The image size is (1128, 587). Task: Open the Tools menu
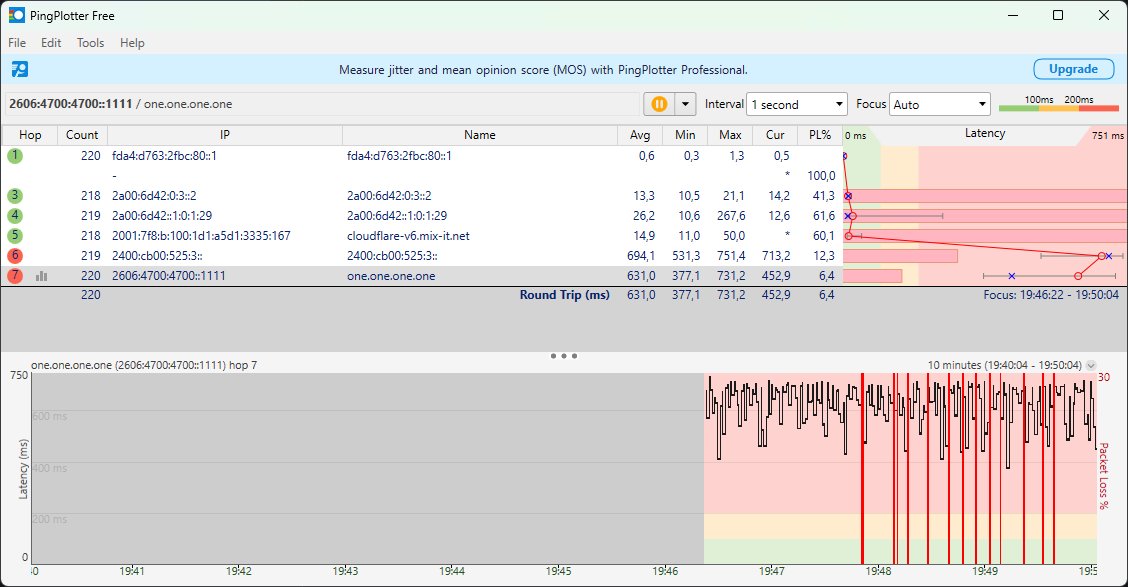90,43
